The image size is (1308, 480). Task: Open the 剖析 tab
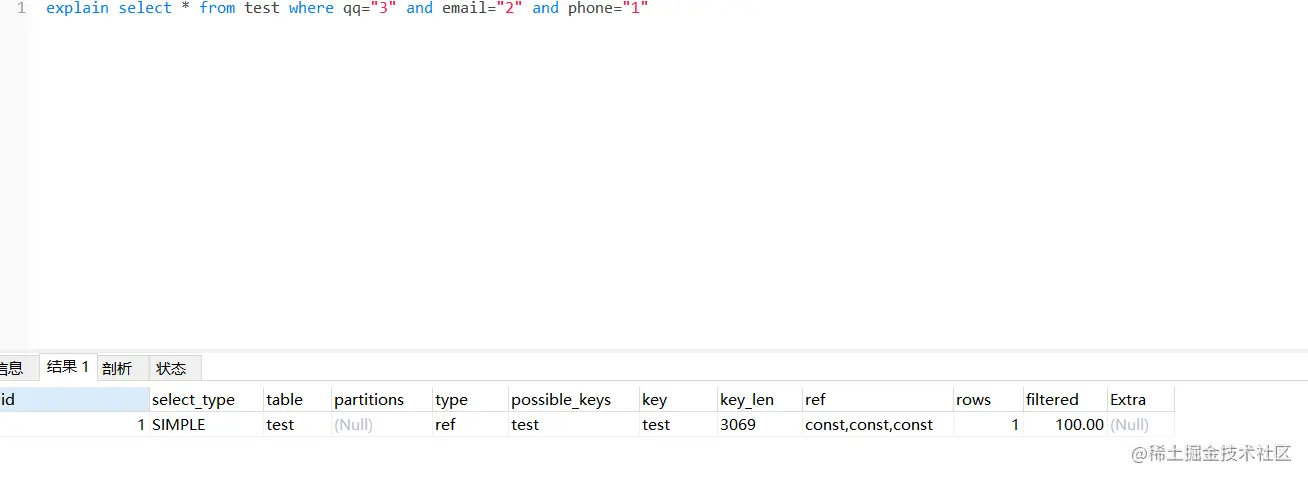(117, 368)
